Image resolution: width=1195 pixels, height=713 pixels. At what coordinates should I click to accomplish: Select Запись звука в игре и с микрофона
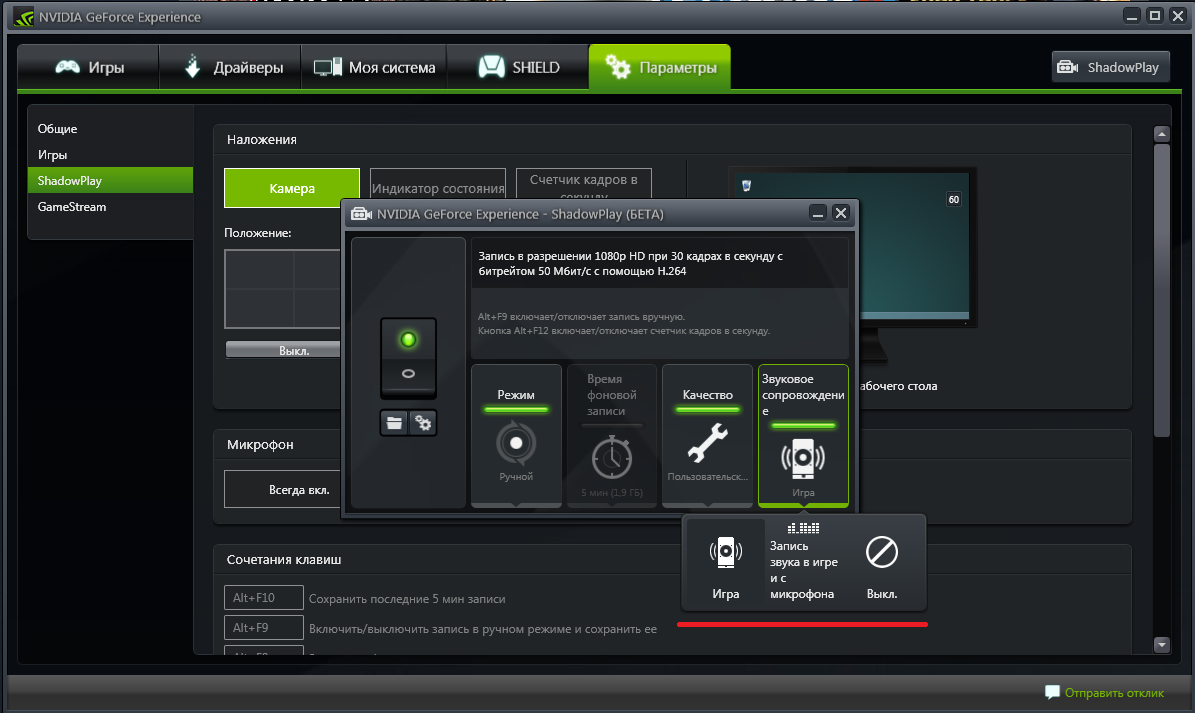tap(803, 564)
